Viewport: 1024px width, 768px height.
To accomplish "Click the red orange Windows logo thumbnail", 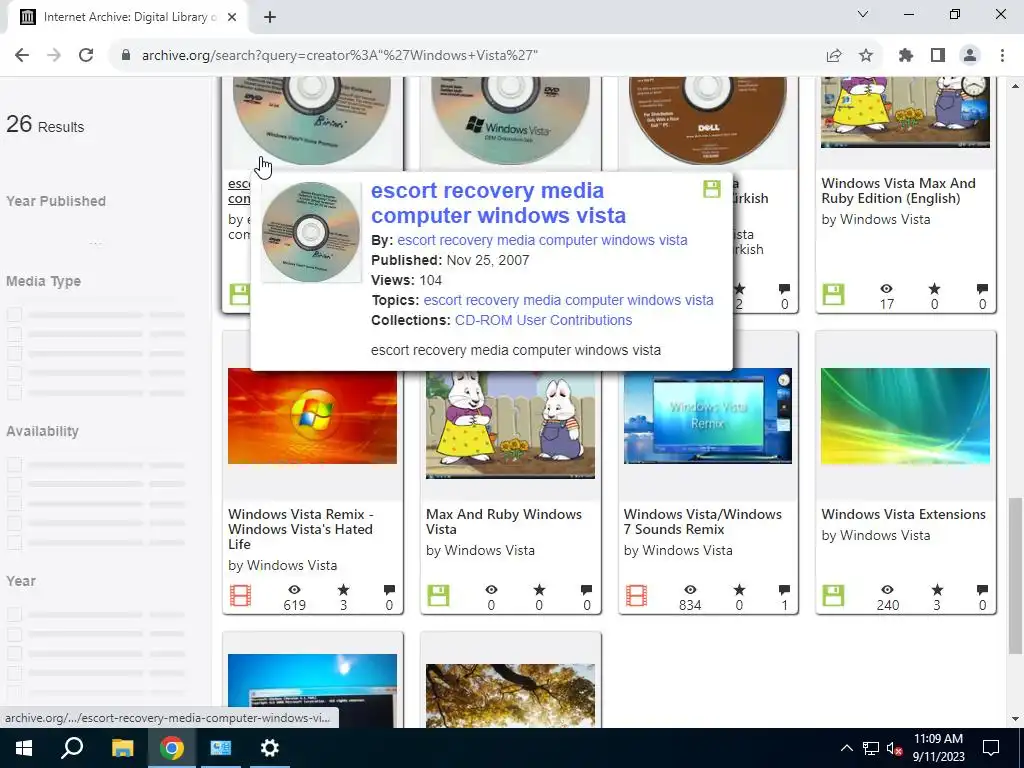I will point(312,416).
